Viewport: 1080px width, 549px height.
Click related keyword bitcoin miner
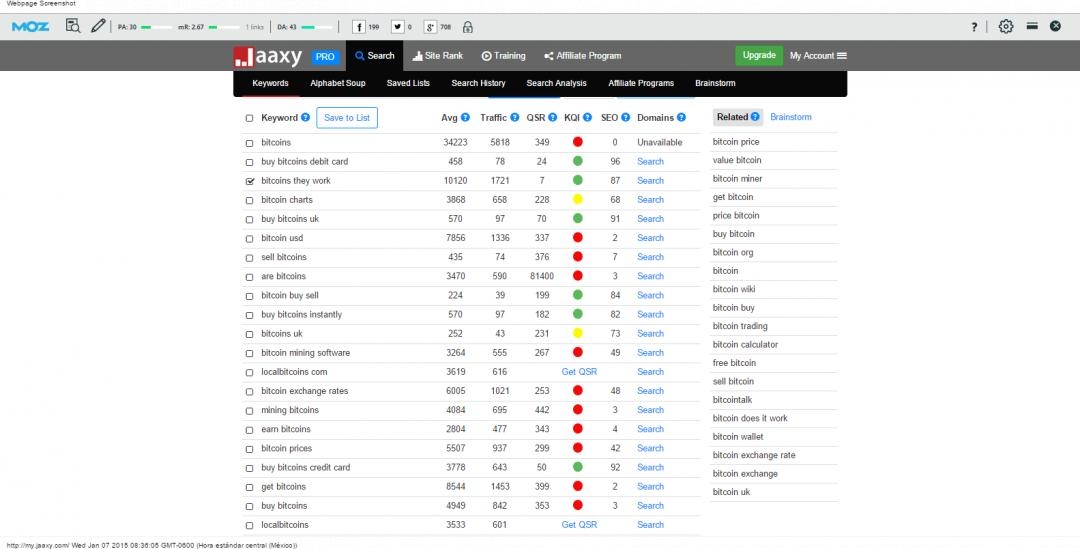[x=738, y=179]
